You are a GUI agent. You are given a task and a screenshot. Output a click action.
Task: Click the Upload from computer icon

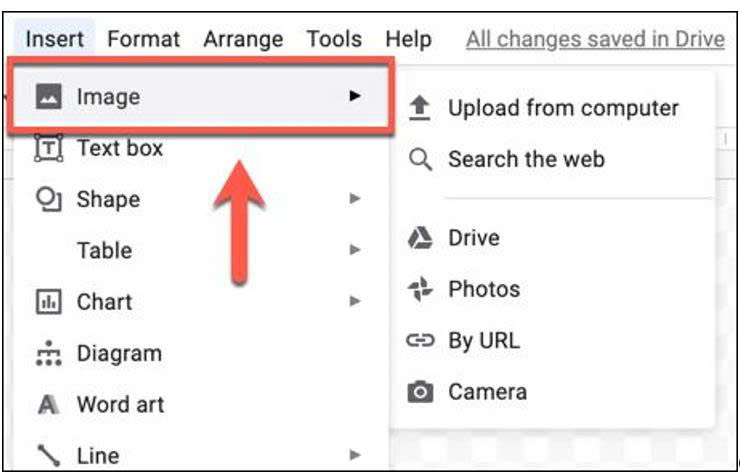421,108
